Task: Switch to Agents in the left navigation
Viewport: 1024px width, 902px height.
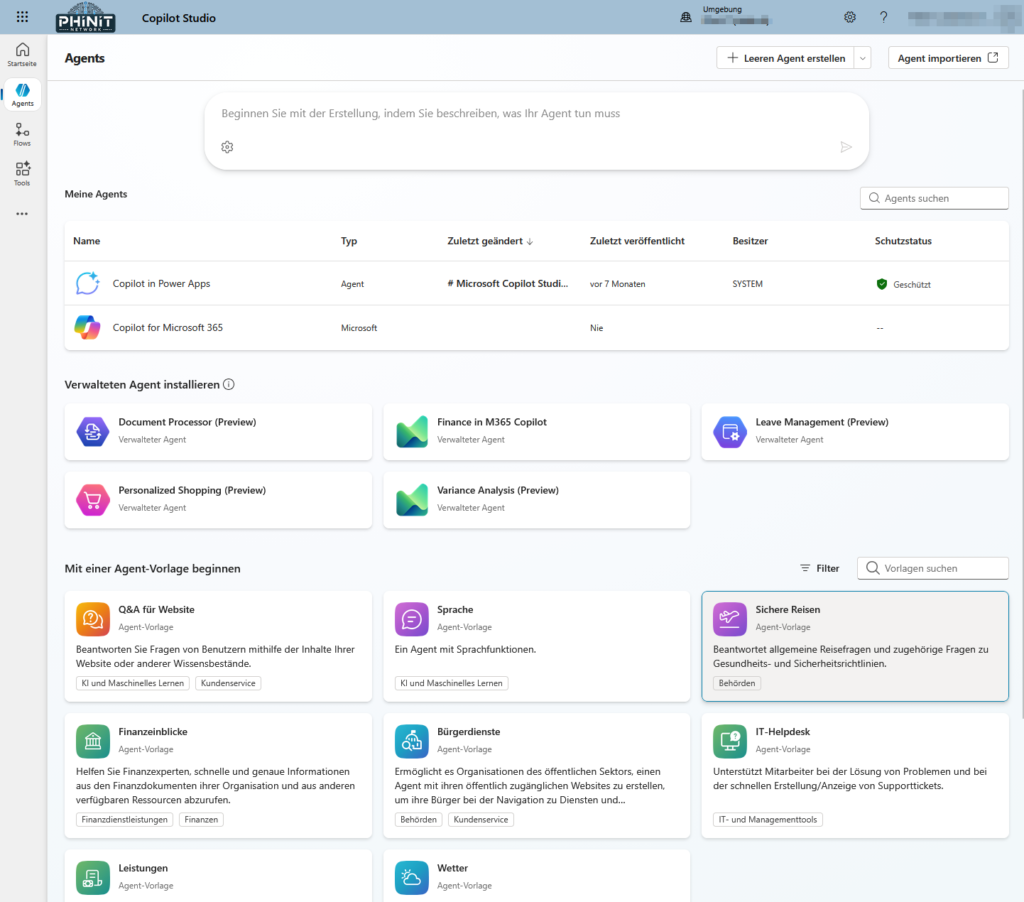Action: (x=22, y=94)
